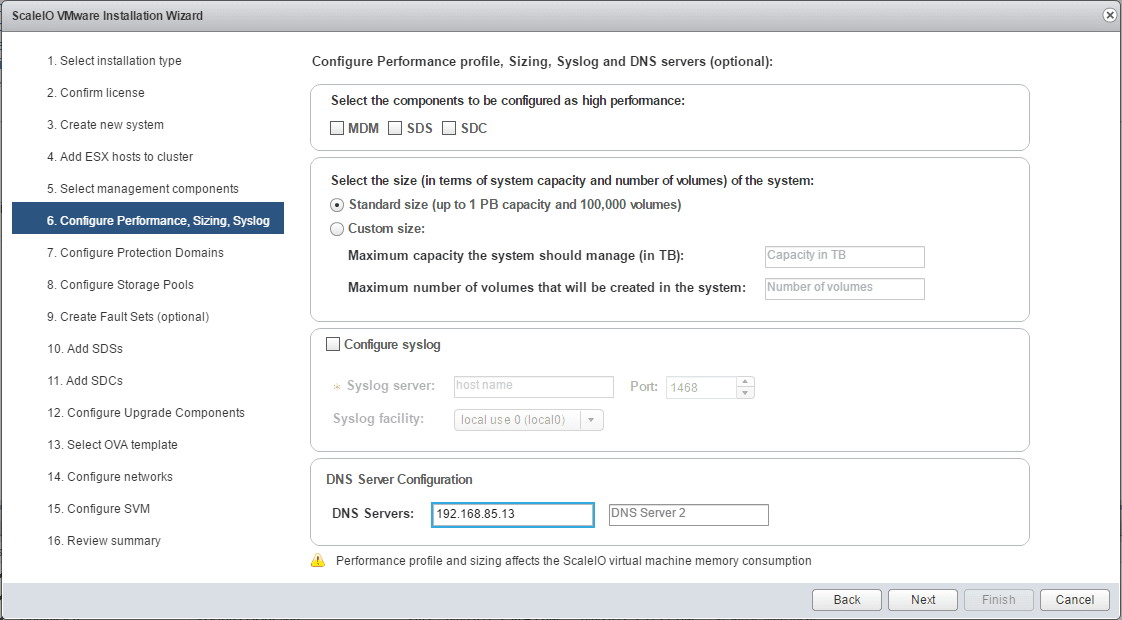The height and width of the screenshot is (620, 1122).
Task: Enable the Configure syslog checkbox
Action: (x=333, y=345)
